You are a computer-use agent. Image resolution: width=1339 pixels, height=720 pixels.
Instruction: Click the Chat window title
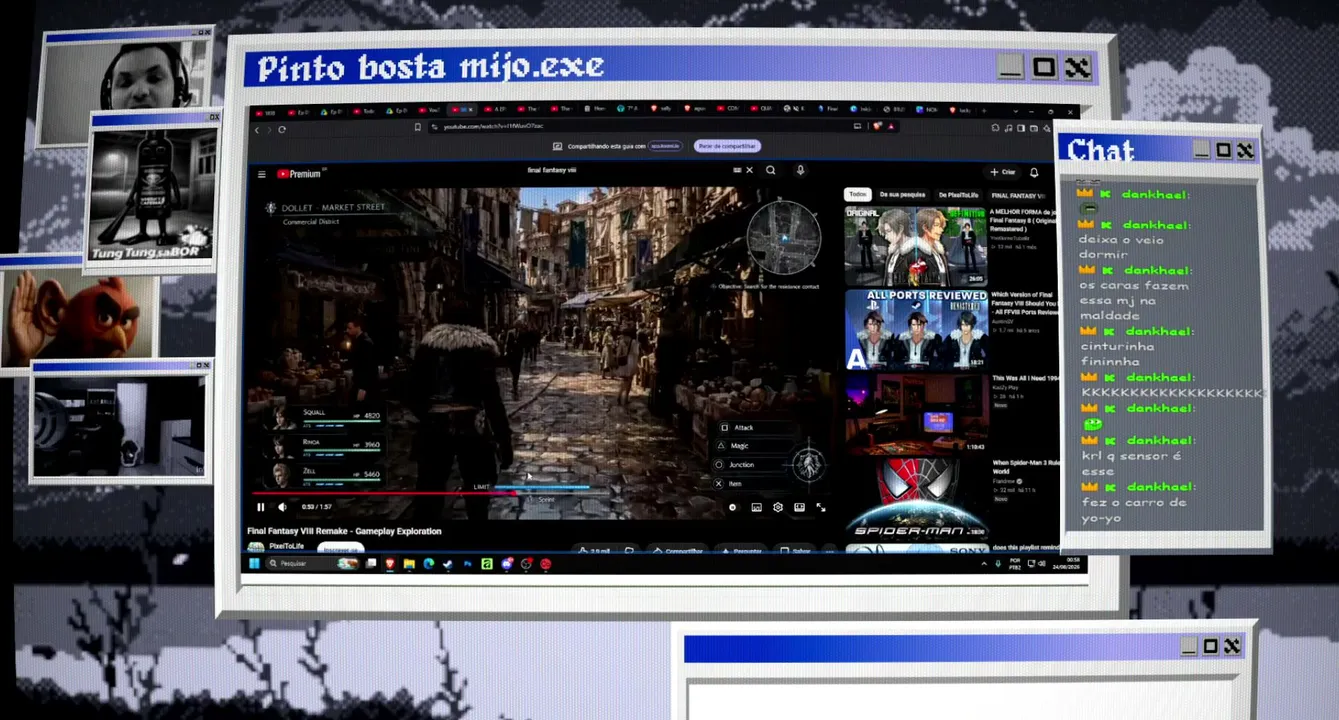[x=1100, y=150]
